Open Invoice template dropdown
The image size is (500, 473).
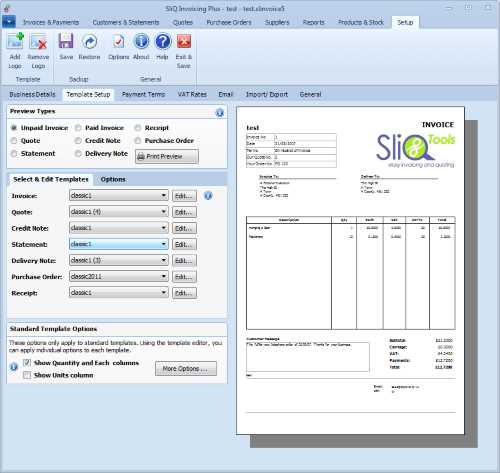pyautogui.click(x=119, y=195)
